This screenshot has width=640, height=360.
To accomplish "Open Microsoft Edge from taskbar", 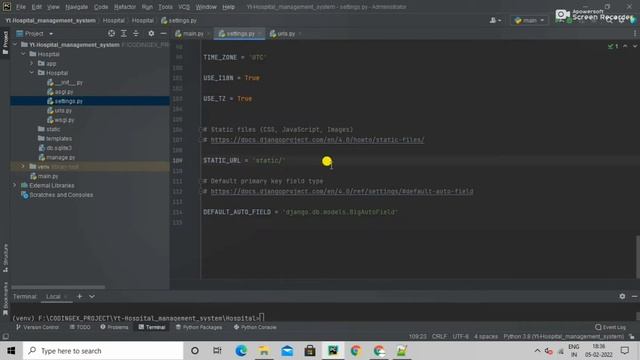I will click(x=241, y=351).
